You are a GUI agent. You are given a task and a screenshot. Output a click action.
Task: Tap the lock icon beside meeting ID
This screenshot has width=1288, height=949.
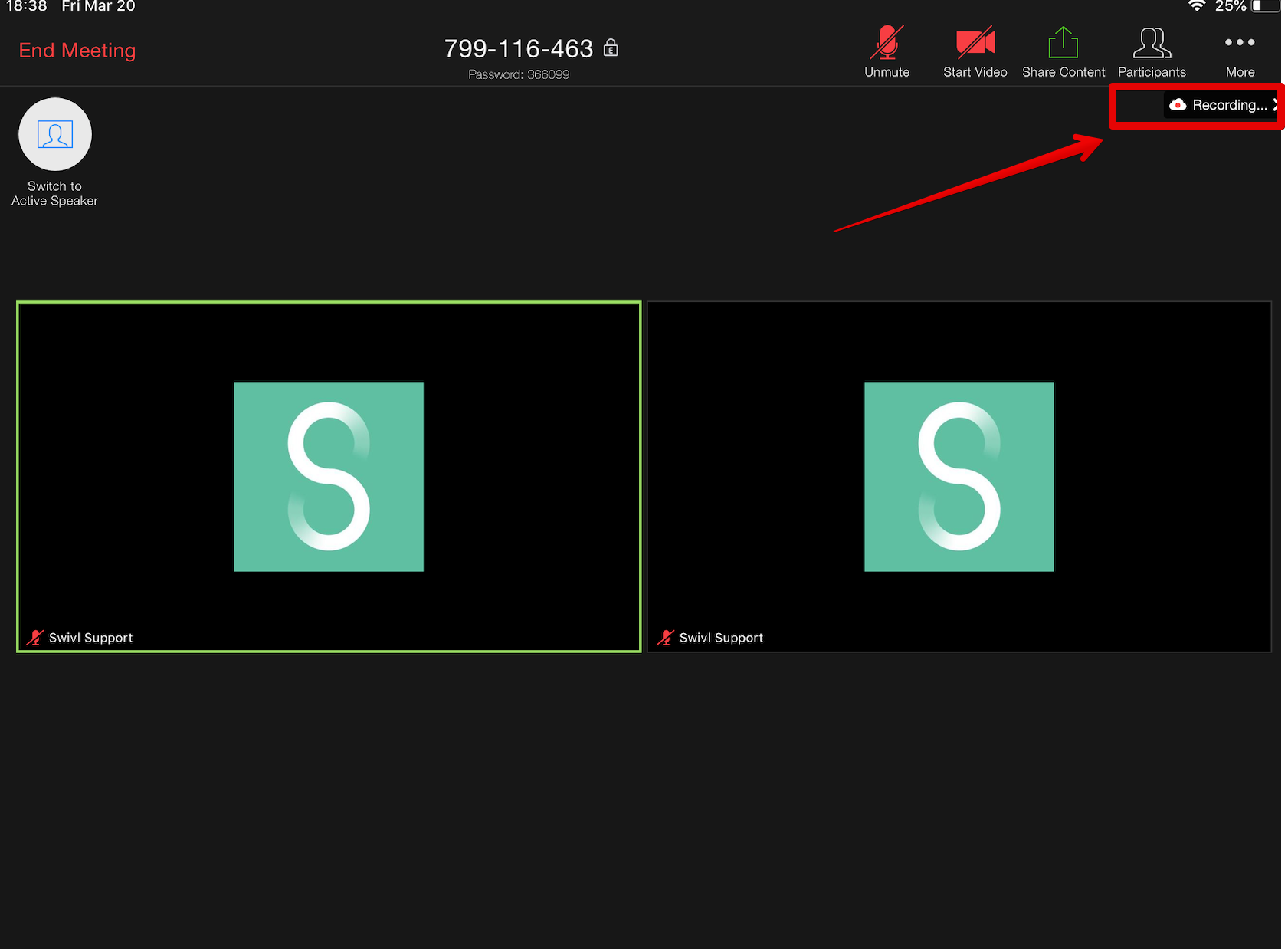click(x=611, y=48)
